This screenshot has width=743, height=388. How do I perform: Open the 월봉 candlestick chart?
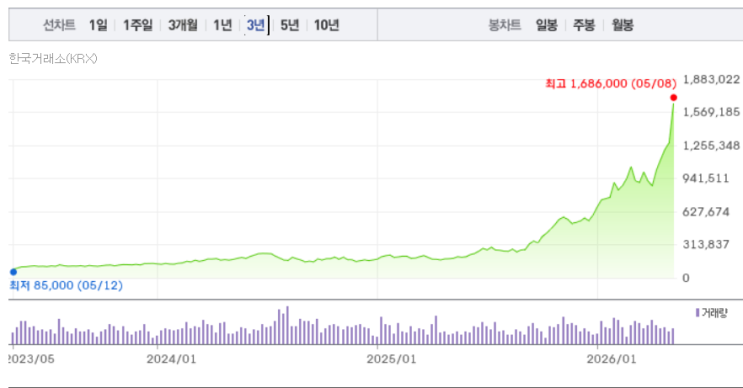pos(622,25)
